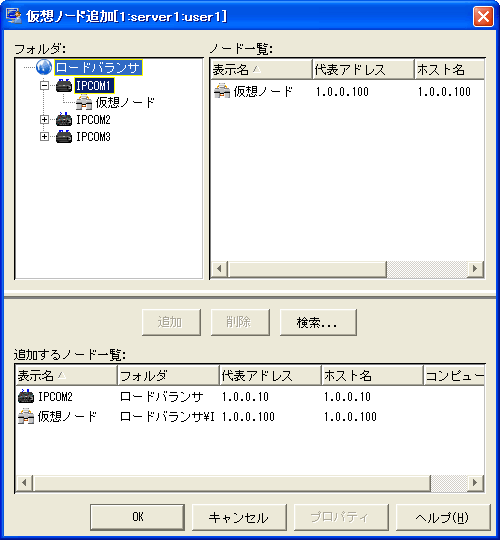The image size is (500, 540).
Task: Click the globe icon beside ロードバランサ
Action: (44, 67)
